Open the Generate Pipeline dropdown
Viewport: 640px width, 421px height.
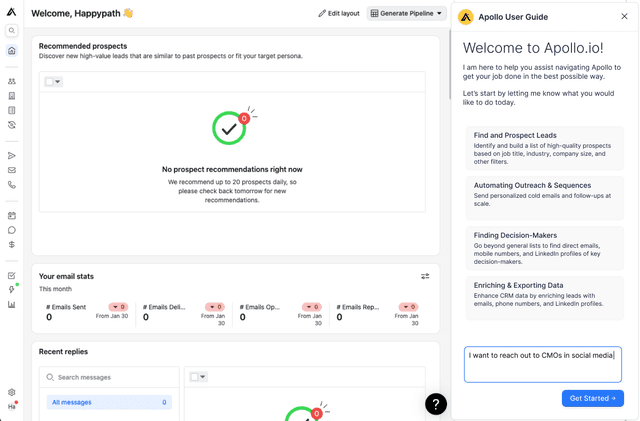coord(407,13)
